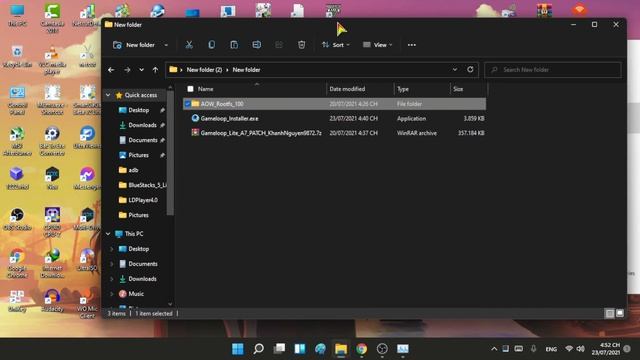Viewport: 640px width, 360px height.
Task: Expand Downloads under This PC
Action: point(111,279)
